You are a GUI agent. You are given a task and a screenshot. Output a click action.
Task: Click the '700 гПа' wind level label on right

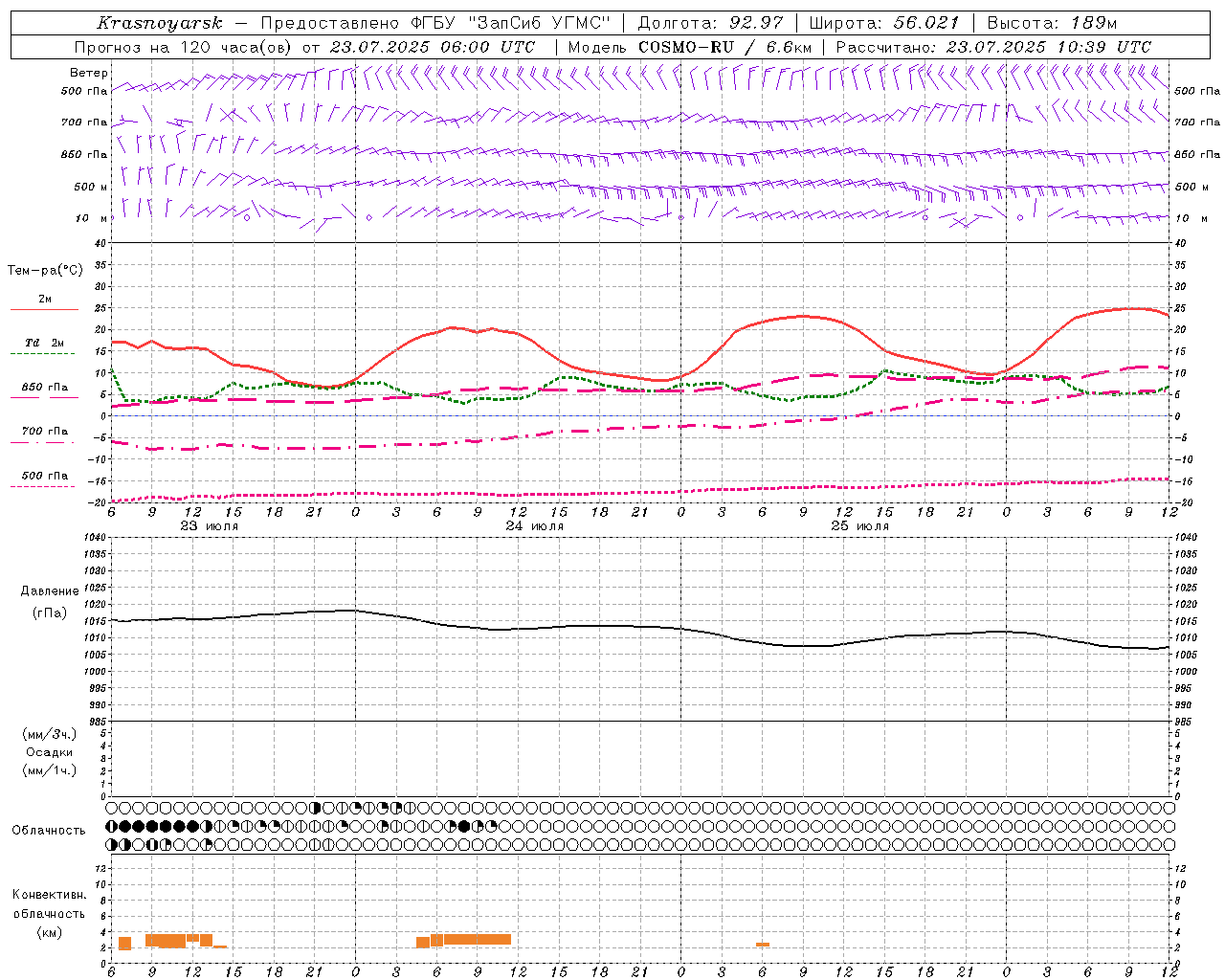pos(1197,122)
